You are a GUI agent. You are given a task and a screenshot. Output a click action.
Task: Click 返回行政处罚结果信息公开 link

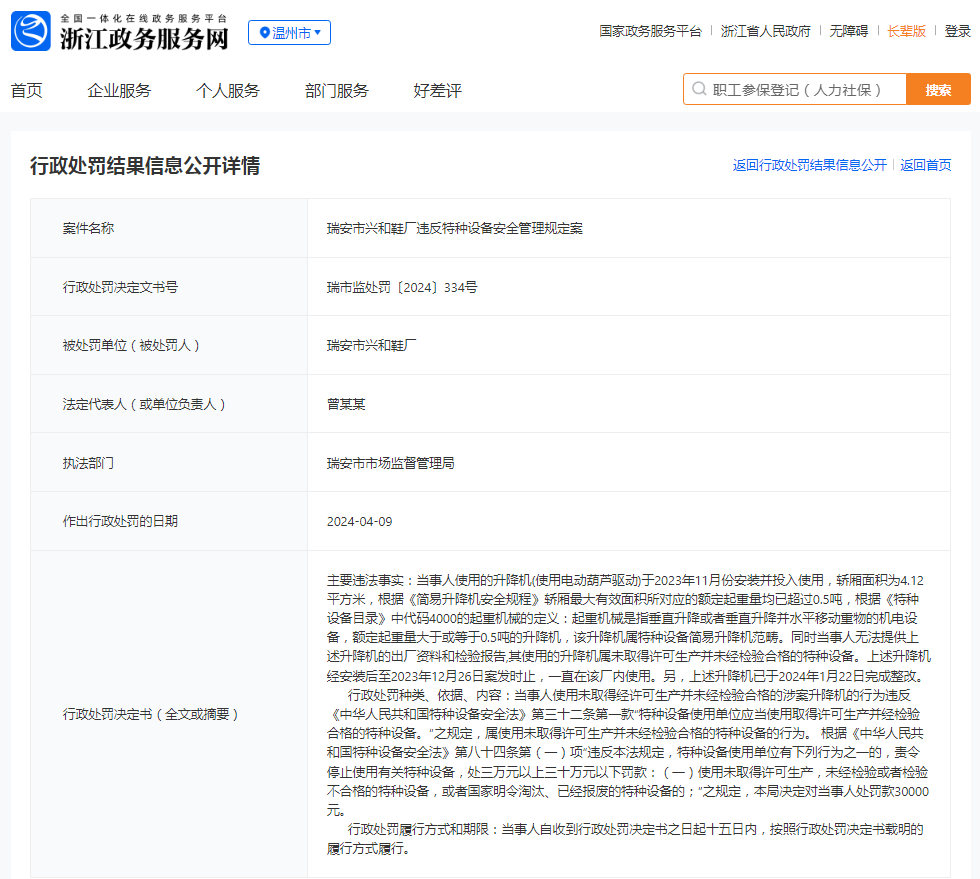pyautogui.click(x=809, y=165)
